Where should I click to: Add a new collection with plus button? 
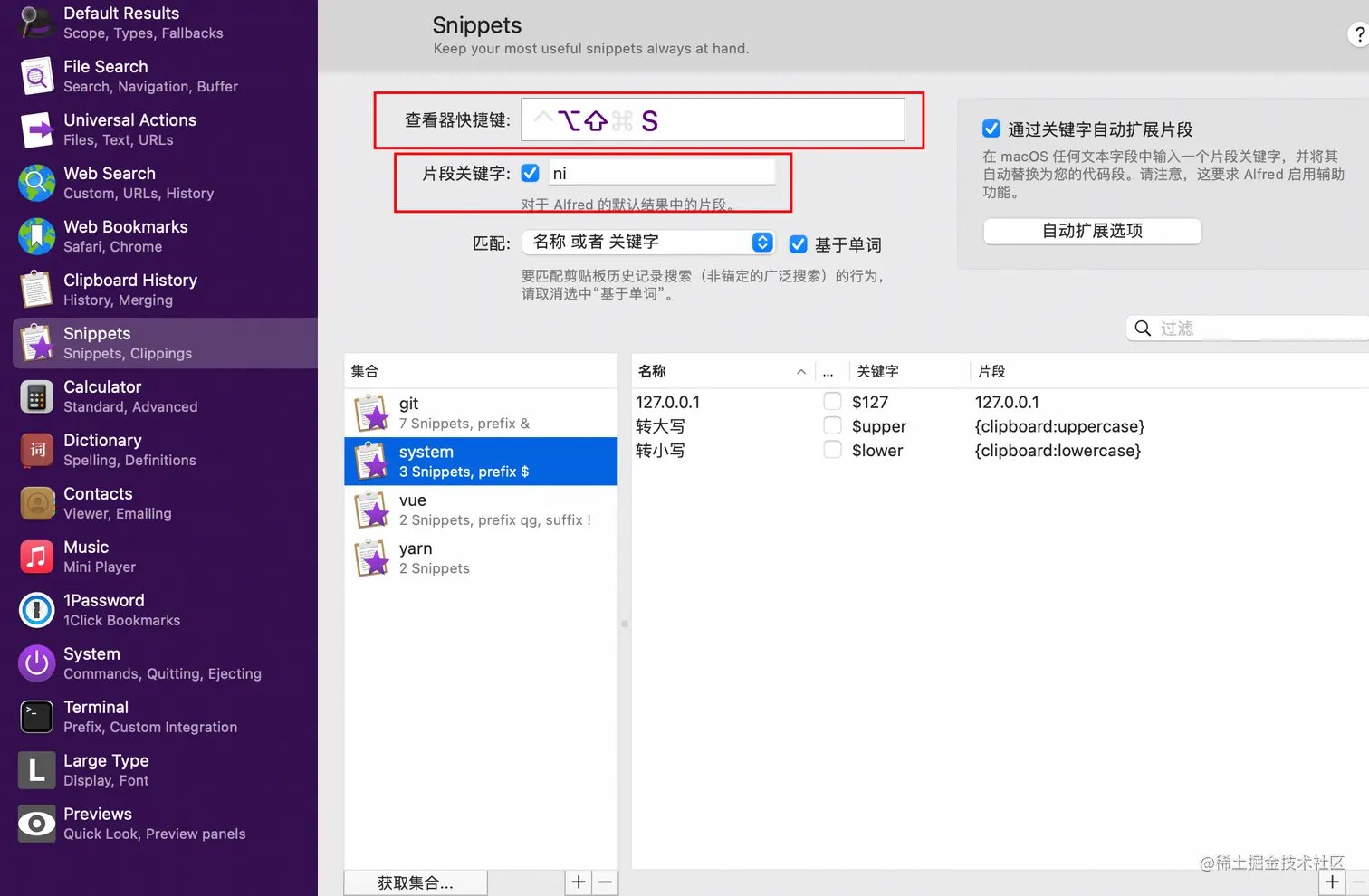coord(579,882)
